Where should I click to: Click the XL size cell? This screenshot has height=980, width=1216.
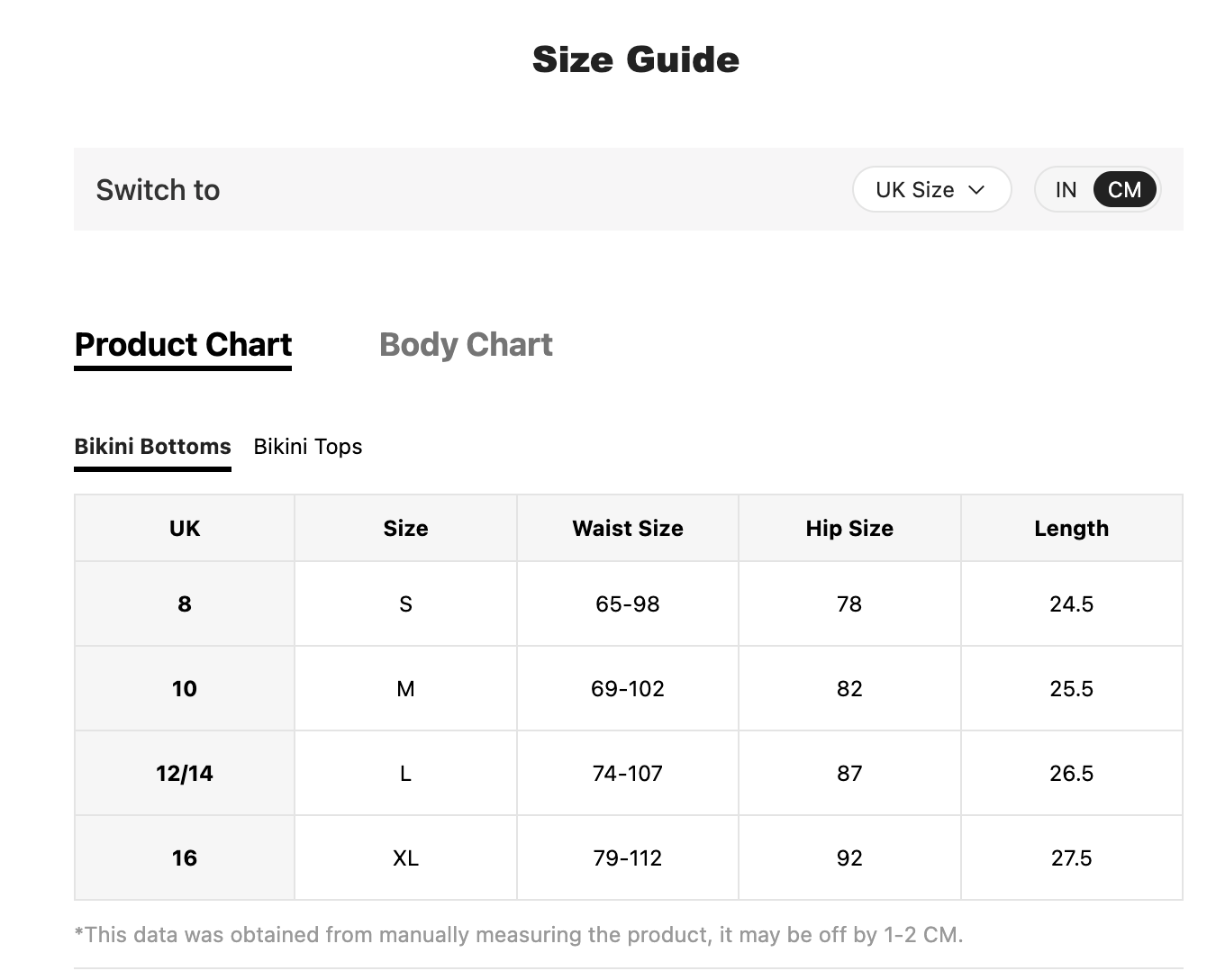click(x=405, y=857)
